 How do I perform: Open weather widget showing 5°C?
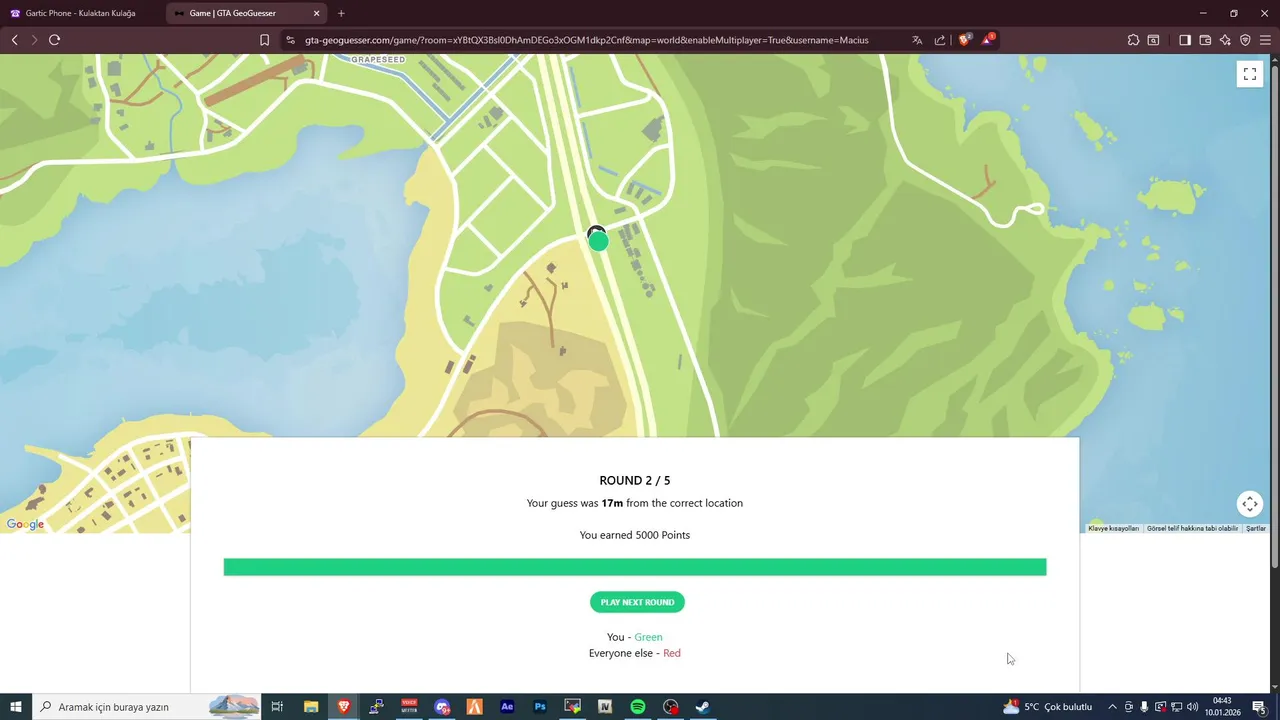1048,707
